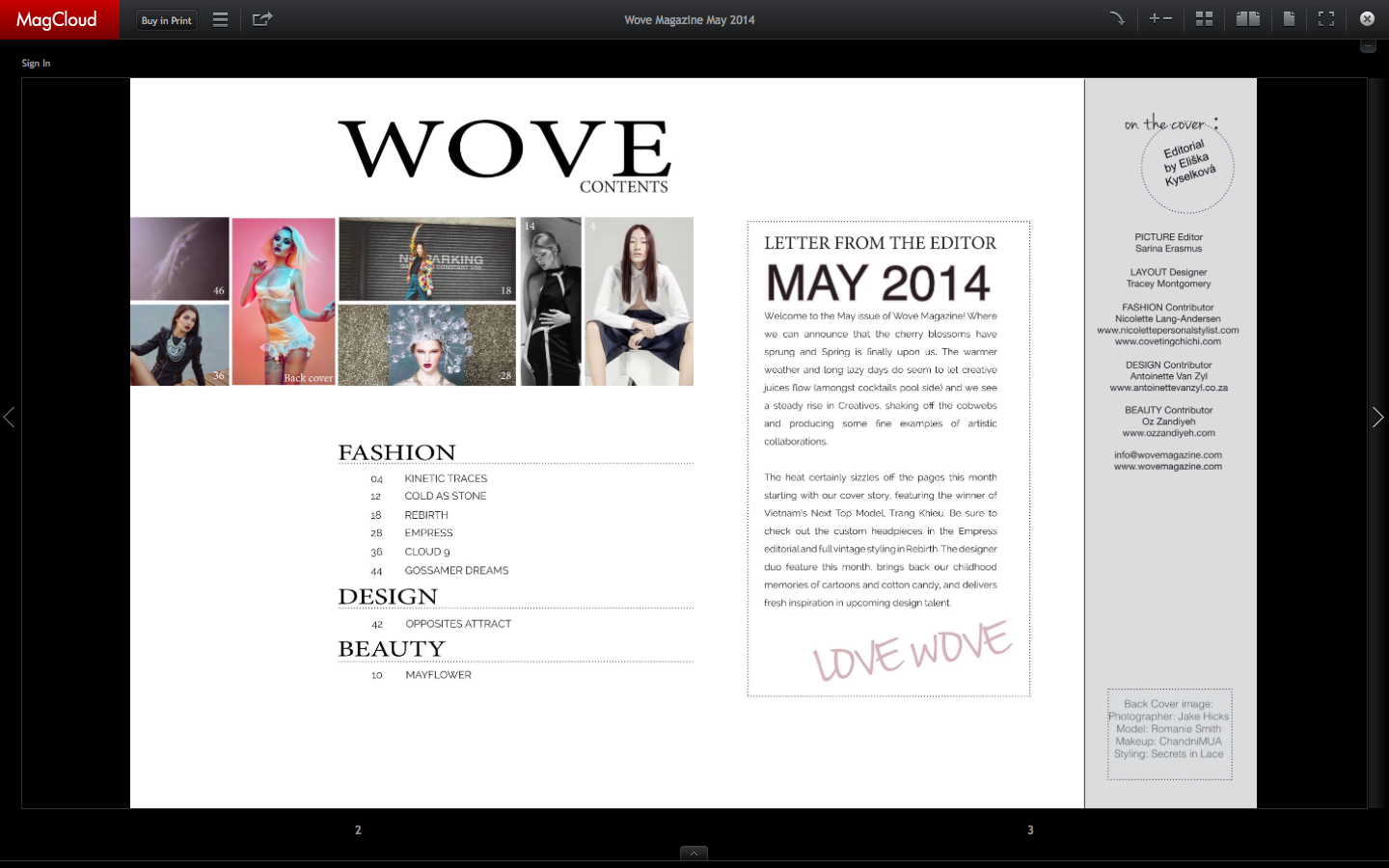Viewport: 1389px width, 868px height.
Task: Click the share publication icon
Action: point(261,19)
